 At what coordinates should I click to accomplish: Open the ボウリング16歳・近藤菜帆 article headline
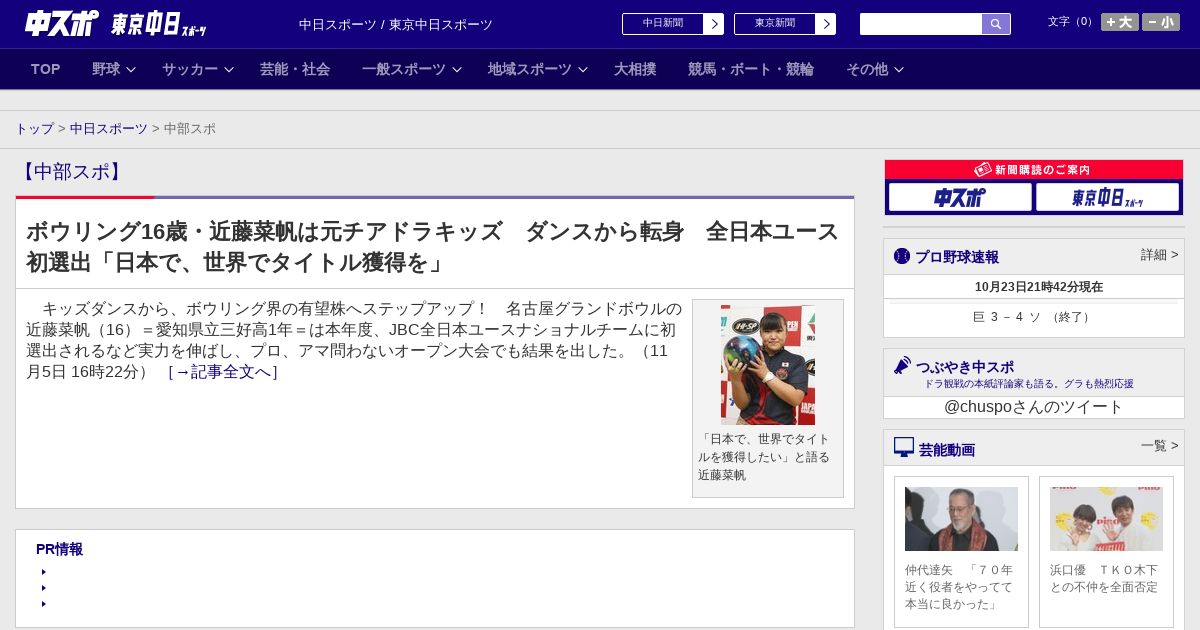tap(432, 246)
